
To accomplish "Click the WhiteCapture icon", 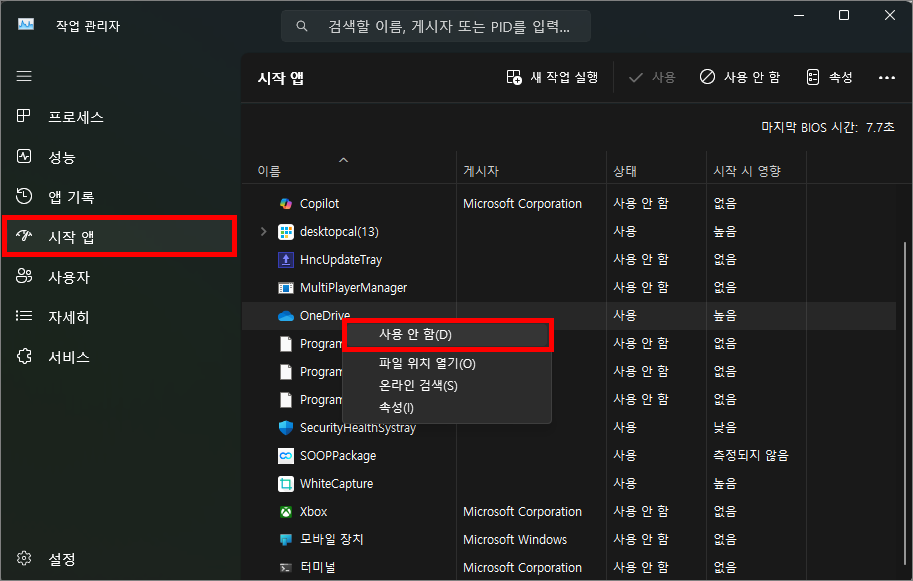I will click(x=286, y=483).
